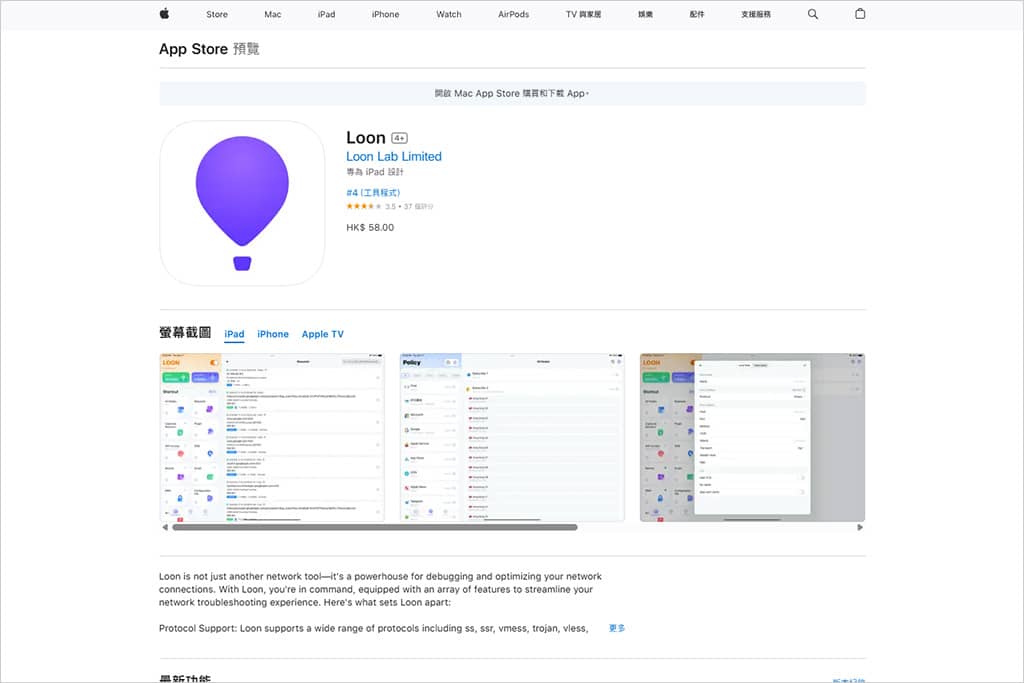Click the left scroll arrow under screenshots
The width and height of the screenshot is (1024, 683).
(x=165, y=527)
